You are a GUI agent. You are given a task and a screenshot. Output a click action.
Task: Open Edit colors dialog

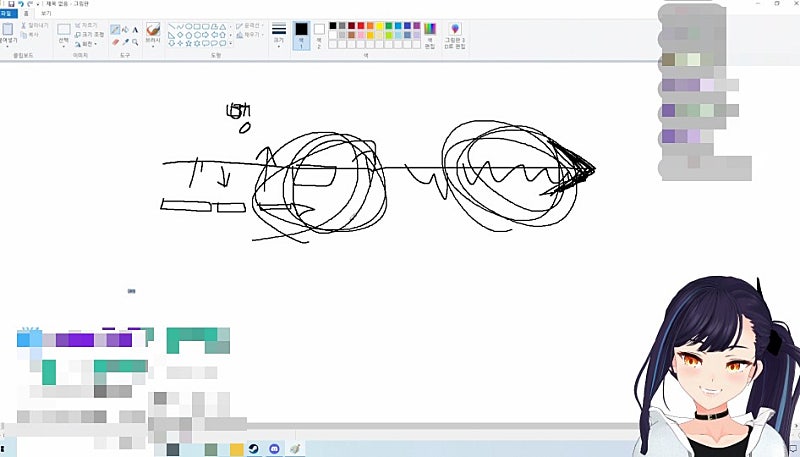pyautogui.click(x=430, y=35)
